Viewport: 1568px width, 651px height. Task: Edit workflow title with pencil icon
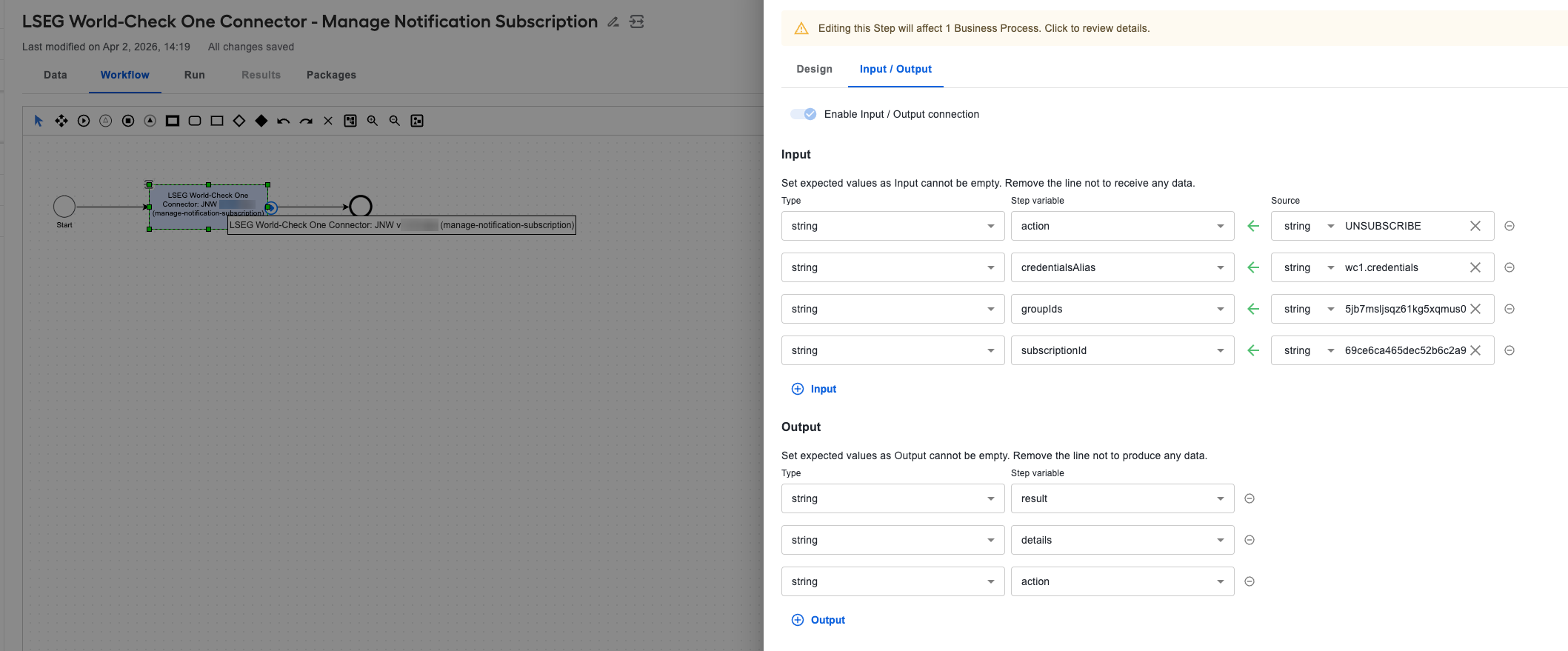click(x=613, y=22)
